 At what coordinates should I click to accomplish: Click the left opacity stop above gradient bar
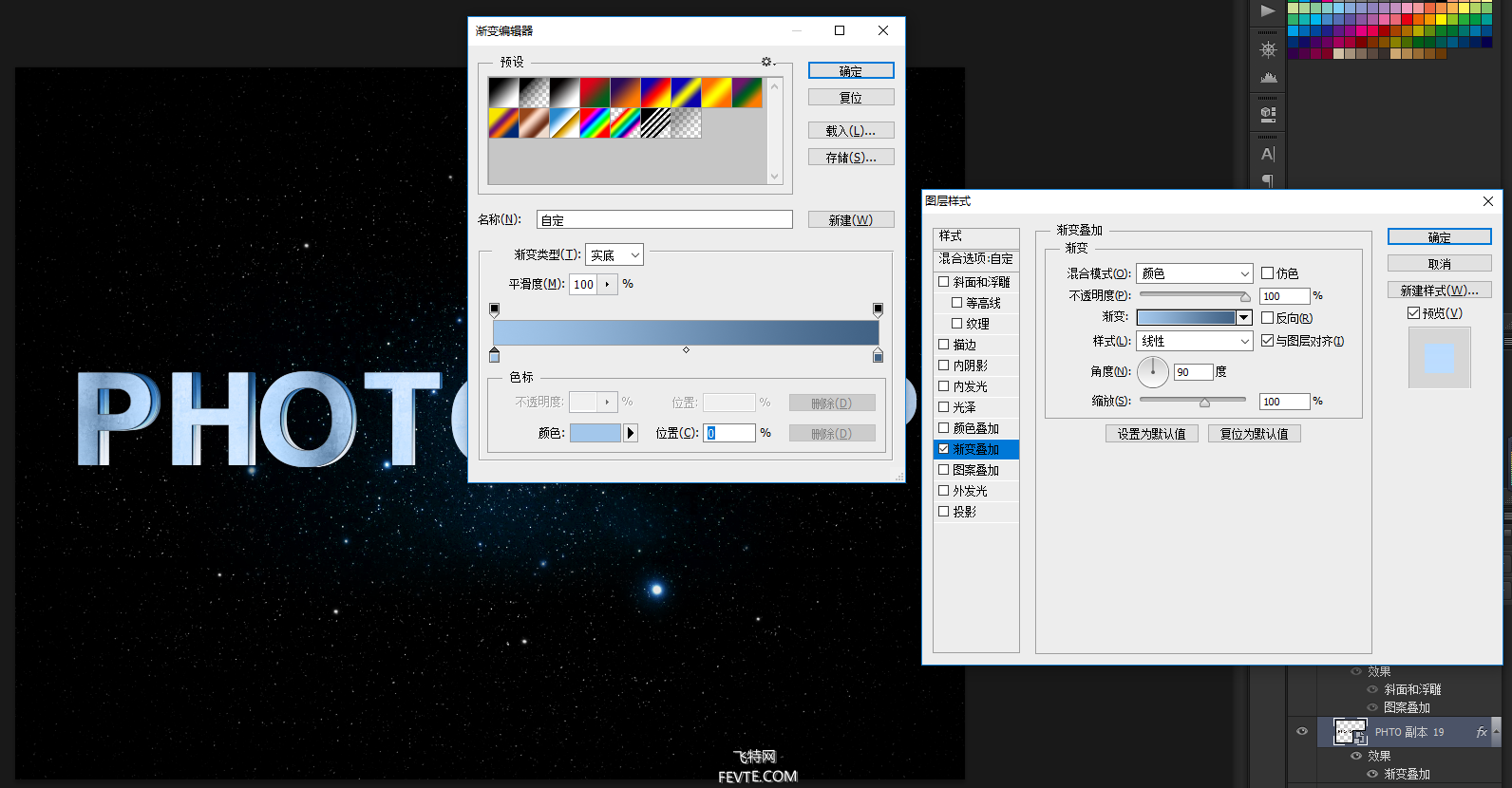click(494, 310)
